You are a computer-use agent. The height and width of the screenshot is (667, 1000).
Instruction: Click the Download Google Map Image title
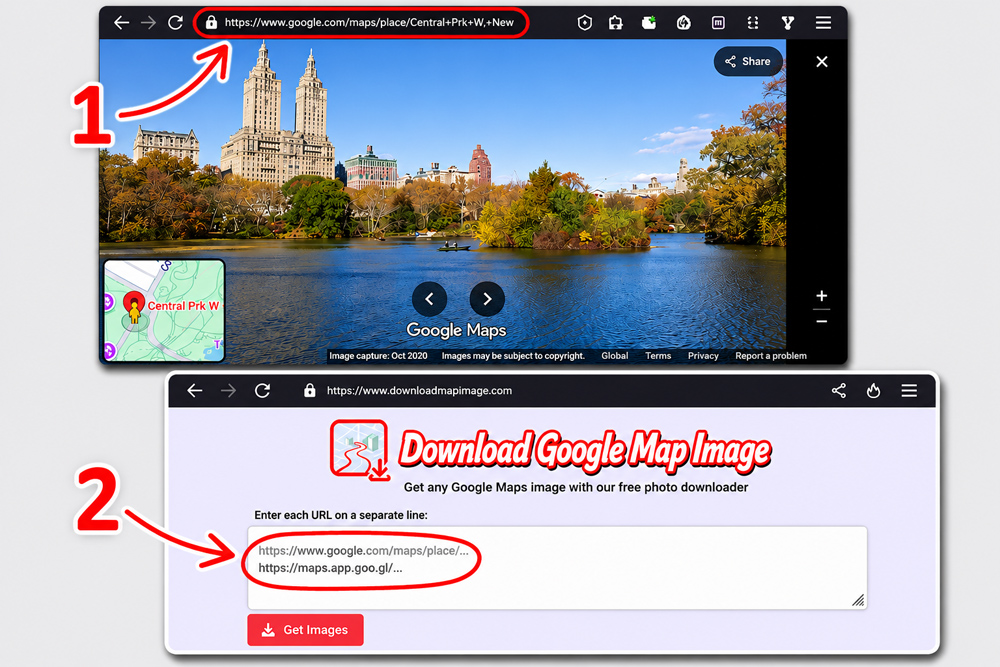click(585, 451)
